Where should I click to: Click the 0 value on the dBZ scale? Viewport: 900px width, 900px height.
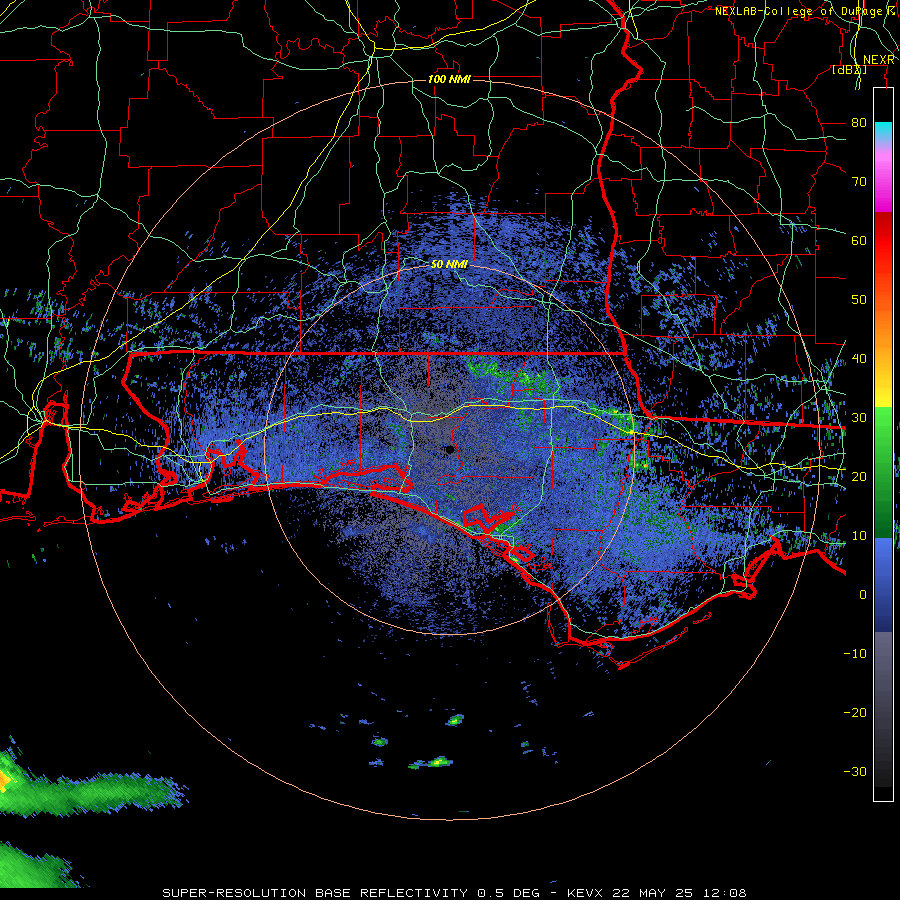[x=863, y=595]
